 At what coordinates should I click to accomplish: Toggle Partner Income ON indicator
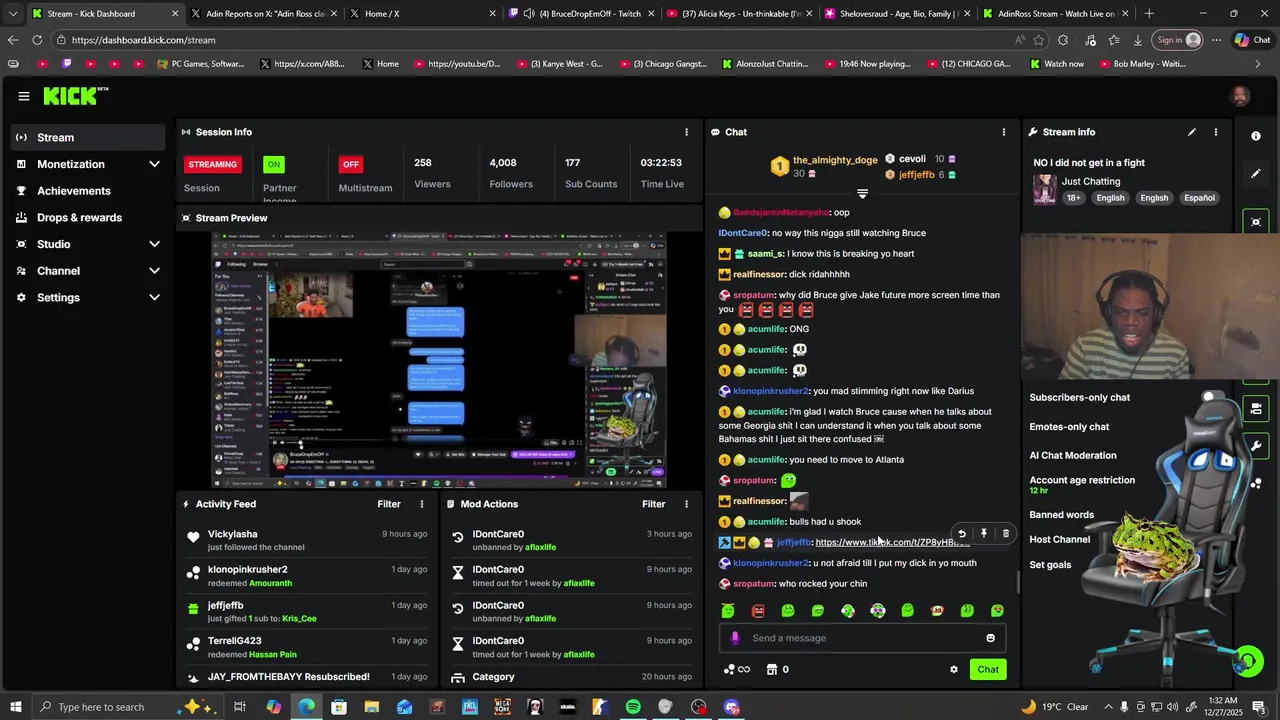pyautogui.click(x=273, y=164)
